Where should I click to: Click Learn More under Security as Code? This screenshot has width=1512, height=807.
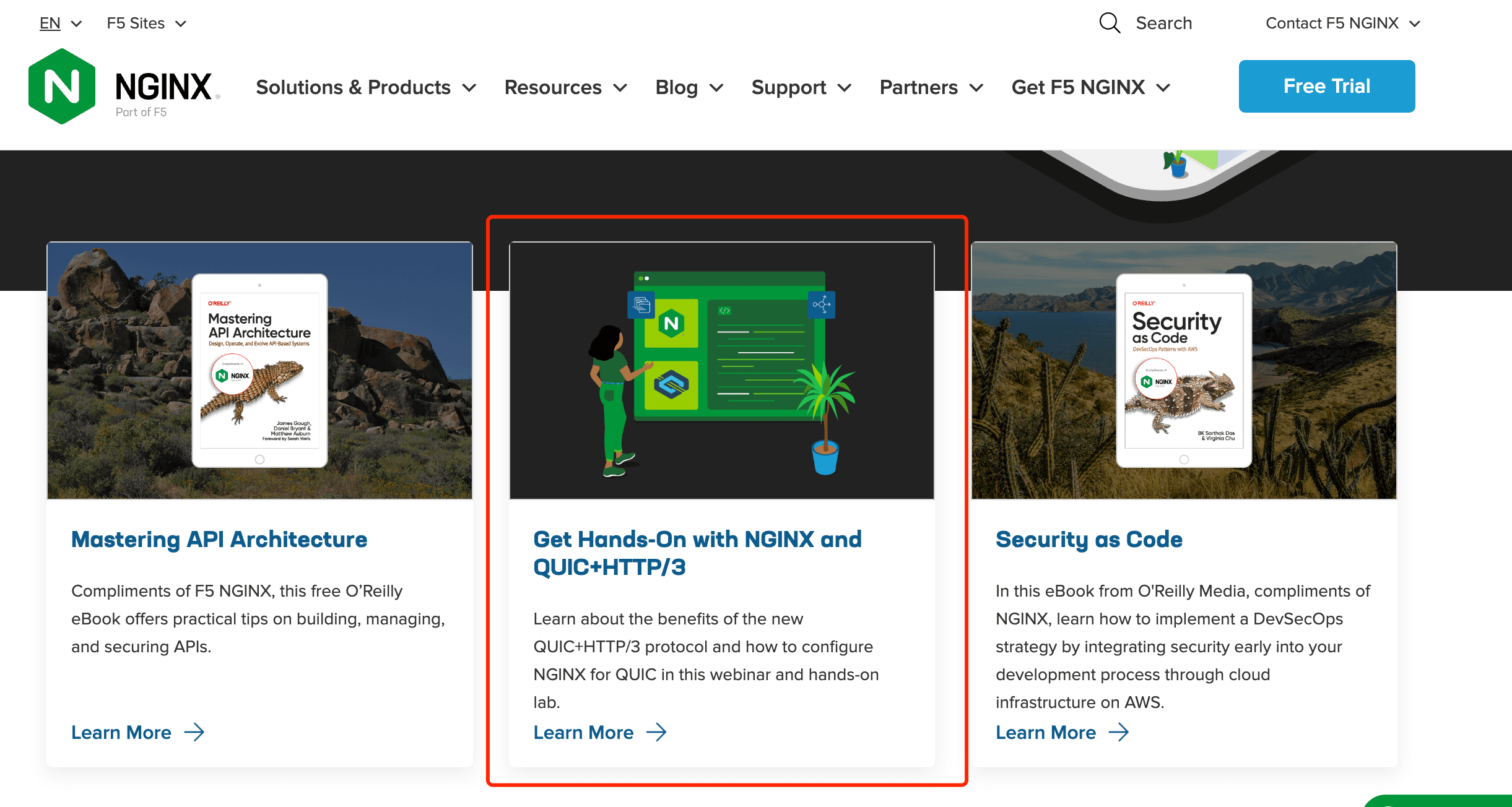[x=1046, y=732]
